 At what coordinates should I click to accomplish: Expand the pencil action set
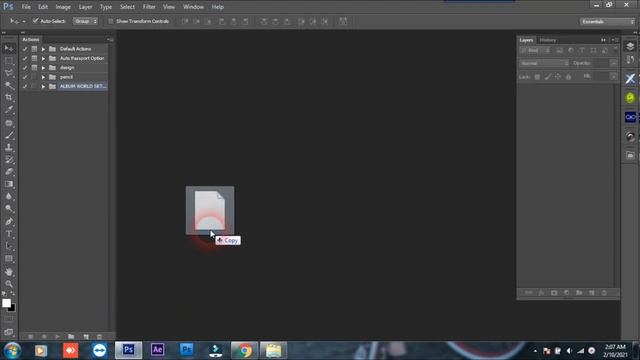click(43, 77)
